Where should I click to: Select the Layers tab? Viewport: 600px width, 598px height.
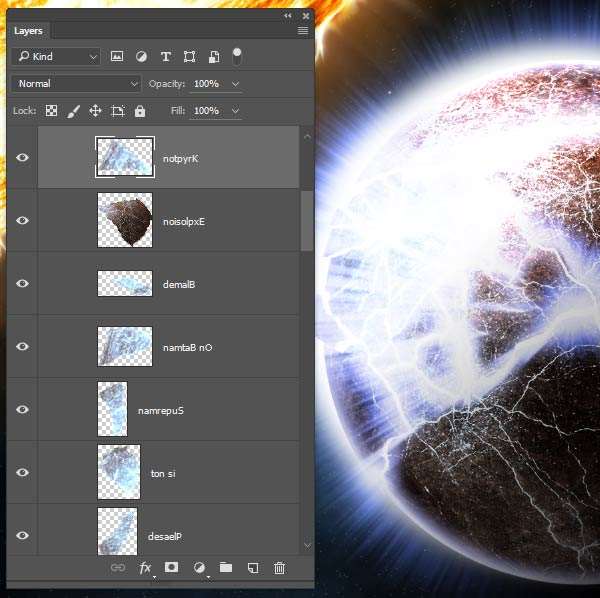pyautogui.click(x=28, y=31)
